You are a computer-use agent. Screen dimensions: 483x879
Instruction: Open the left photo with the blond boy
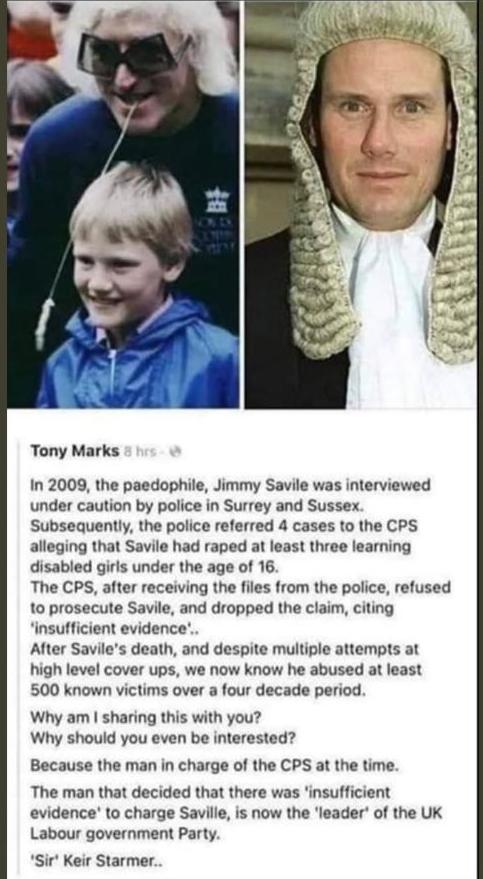coord(123,204)
